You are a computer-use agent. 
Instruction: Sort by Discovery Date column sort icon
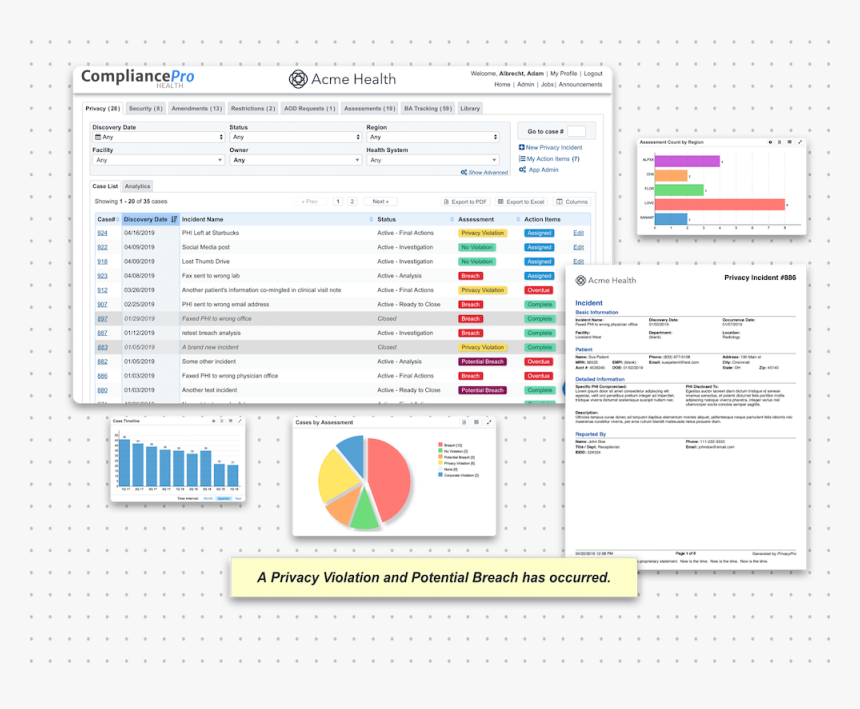[174, 219]
